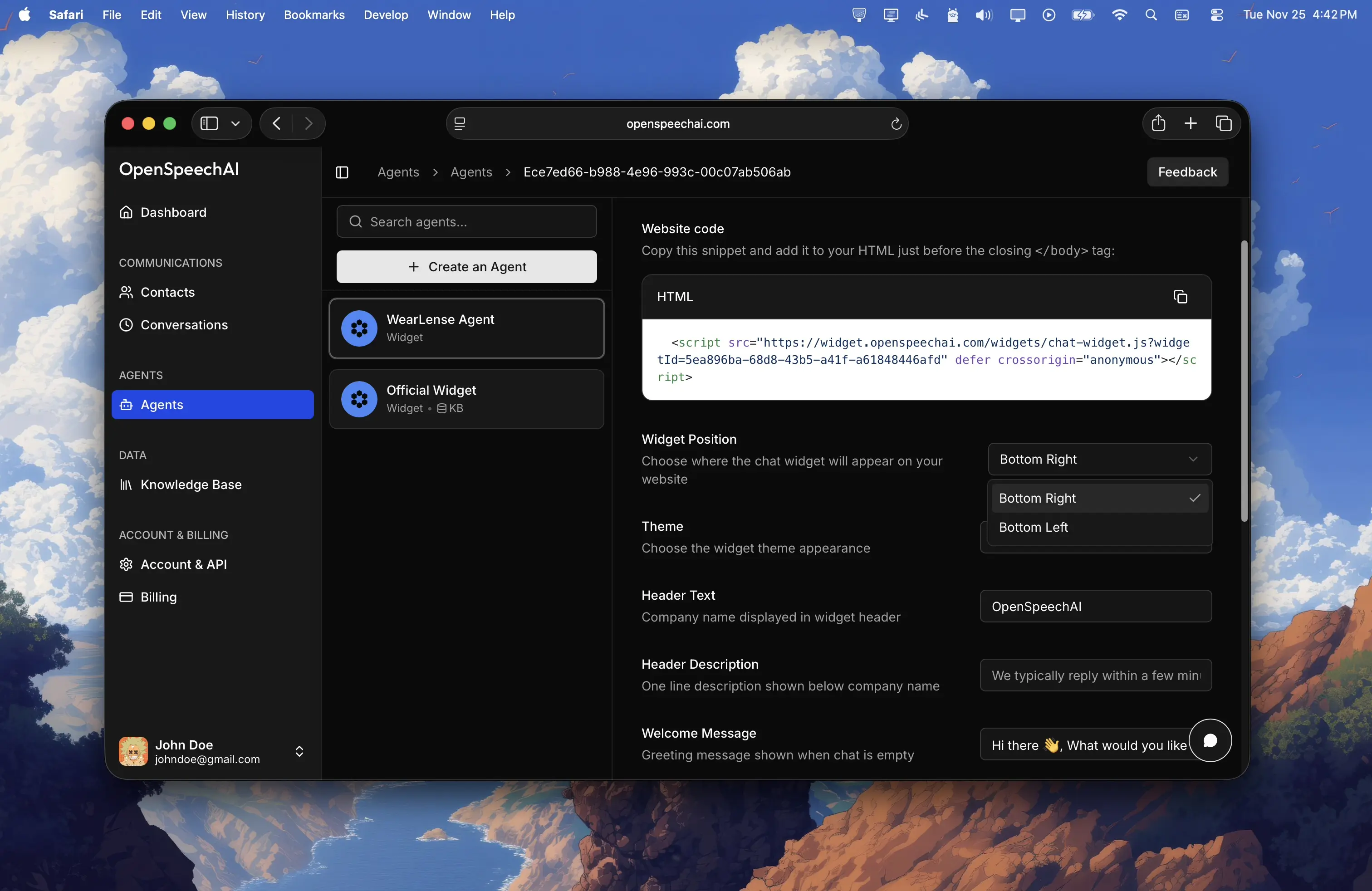Show Safari sidebar
The width and height of the screenshot is (1372, 891).
pos(209,123)
